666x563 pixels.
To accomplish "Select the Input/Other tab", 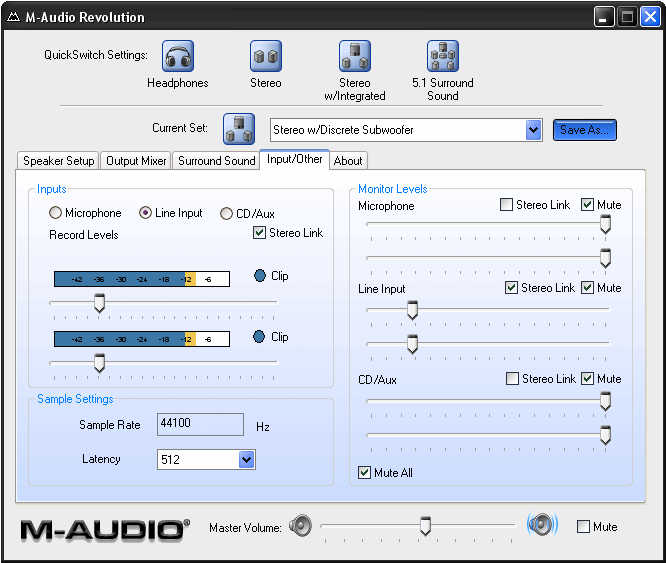I will click(x=294, y=159).
